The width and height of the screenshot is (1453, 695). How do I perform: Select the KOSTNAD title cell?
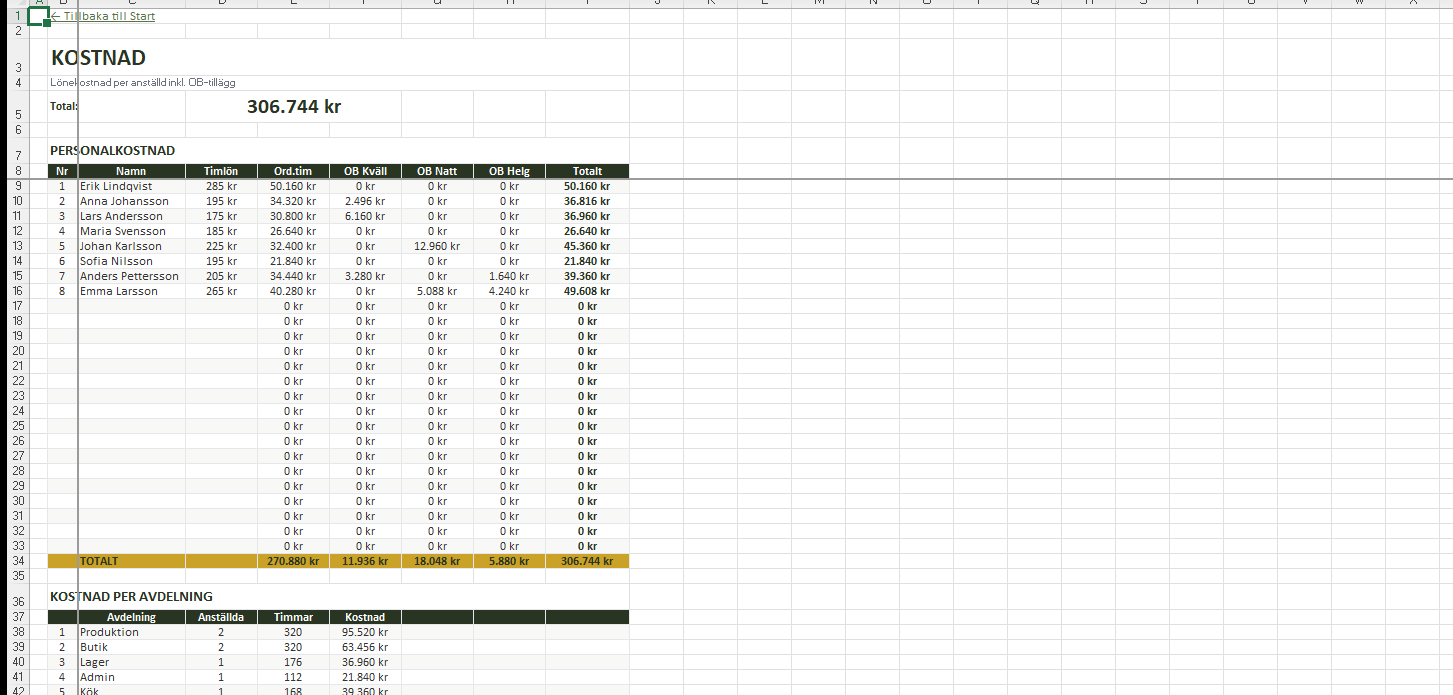click(98, 59)
